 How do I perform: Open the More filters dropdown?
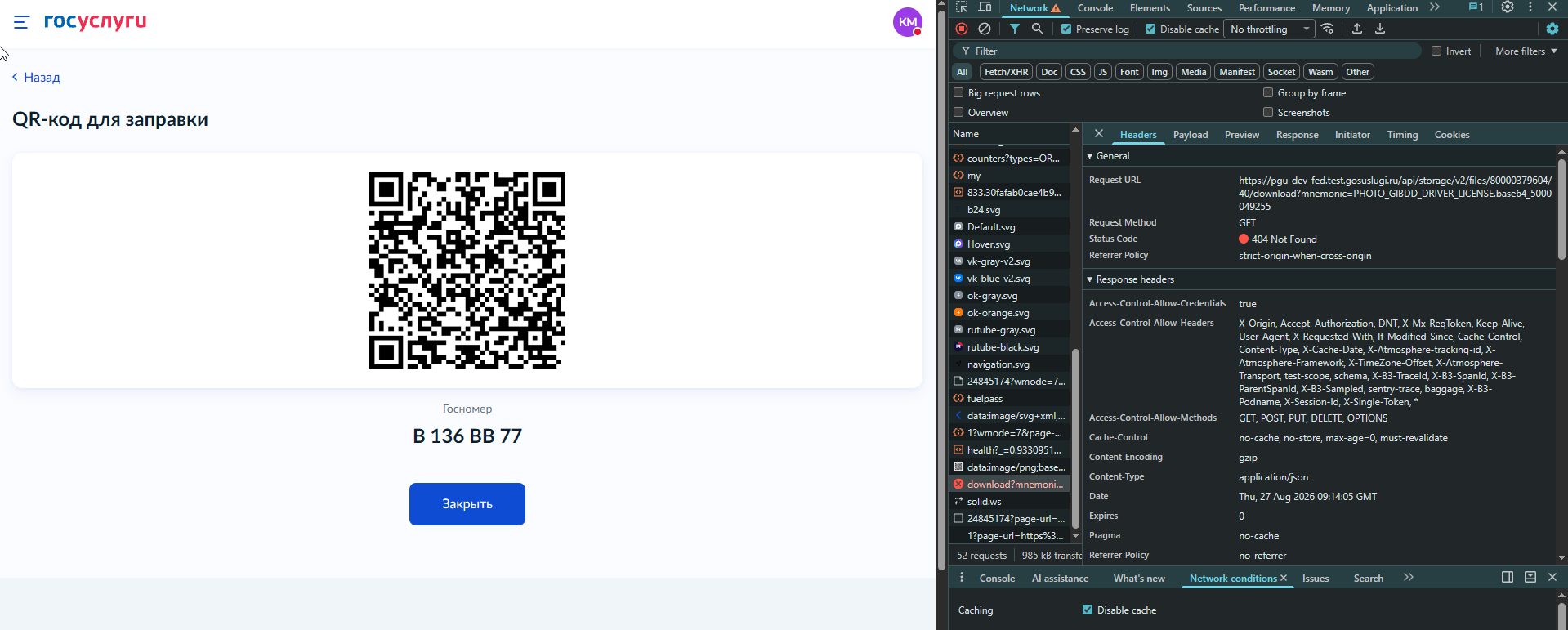coord(1526,51)
